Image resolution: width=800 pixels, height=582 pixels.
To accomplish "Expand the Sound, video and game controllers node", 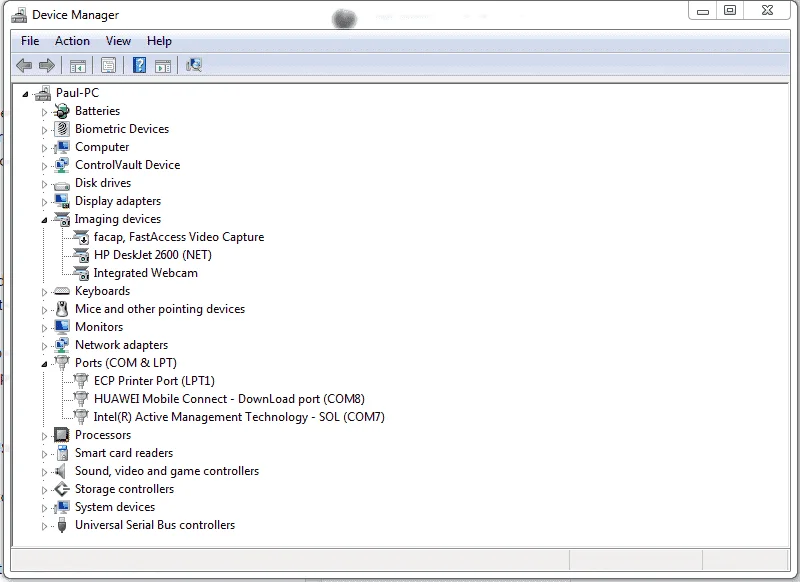I will point(44,472).
